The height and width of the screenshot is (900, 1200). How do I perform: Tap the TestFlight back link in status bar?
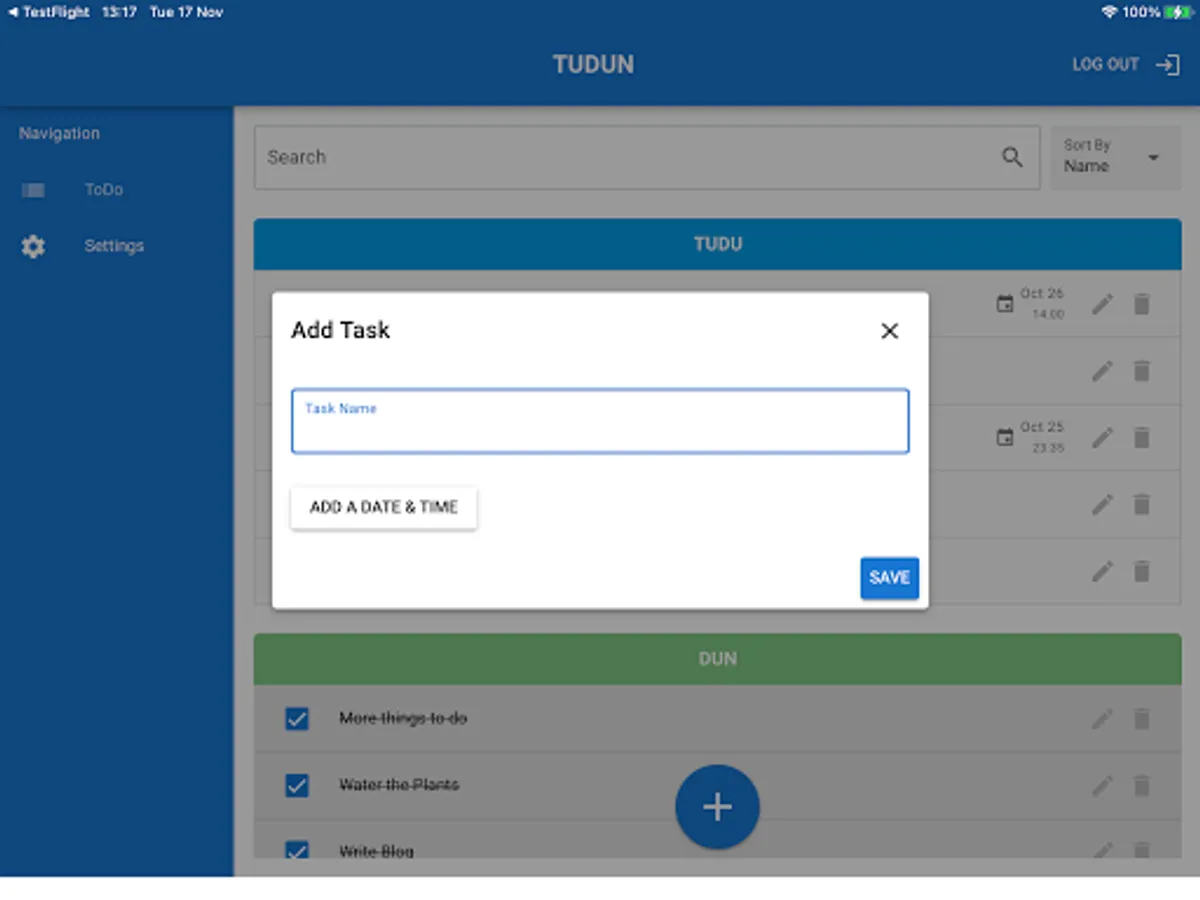[x=49, y=12]
